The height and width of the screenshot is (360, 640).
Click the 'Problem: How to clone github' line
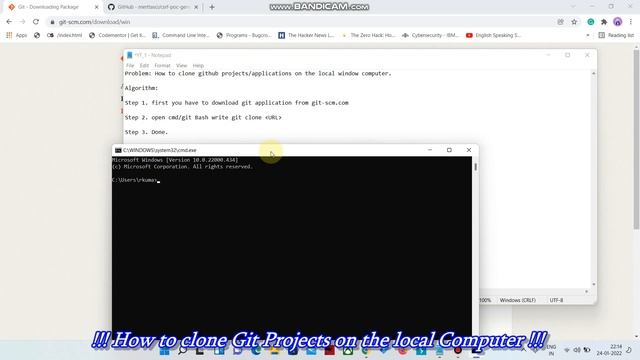pyautogui.click(x=258, y=73)
